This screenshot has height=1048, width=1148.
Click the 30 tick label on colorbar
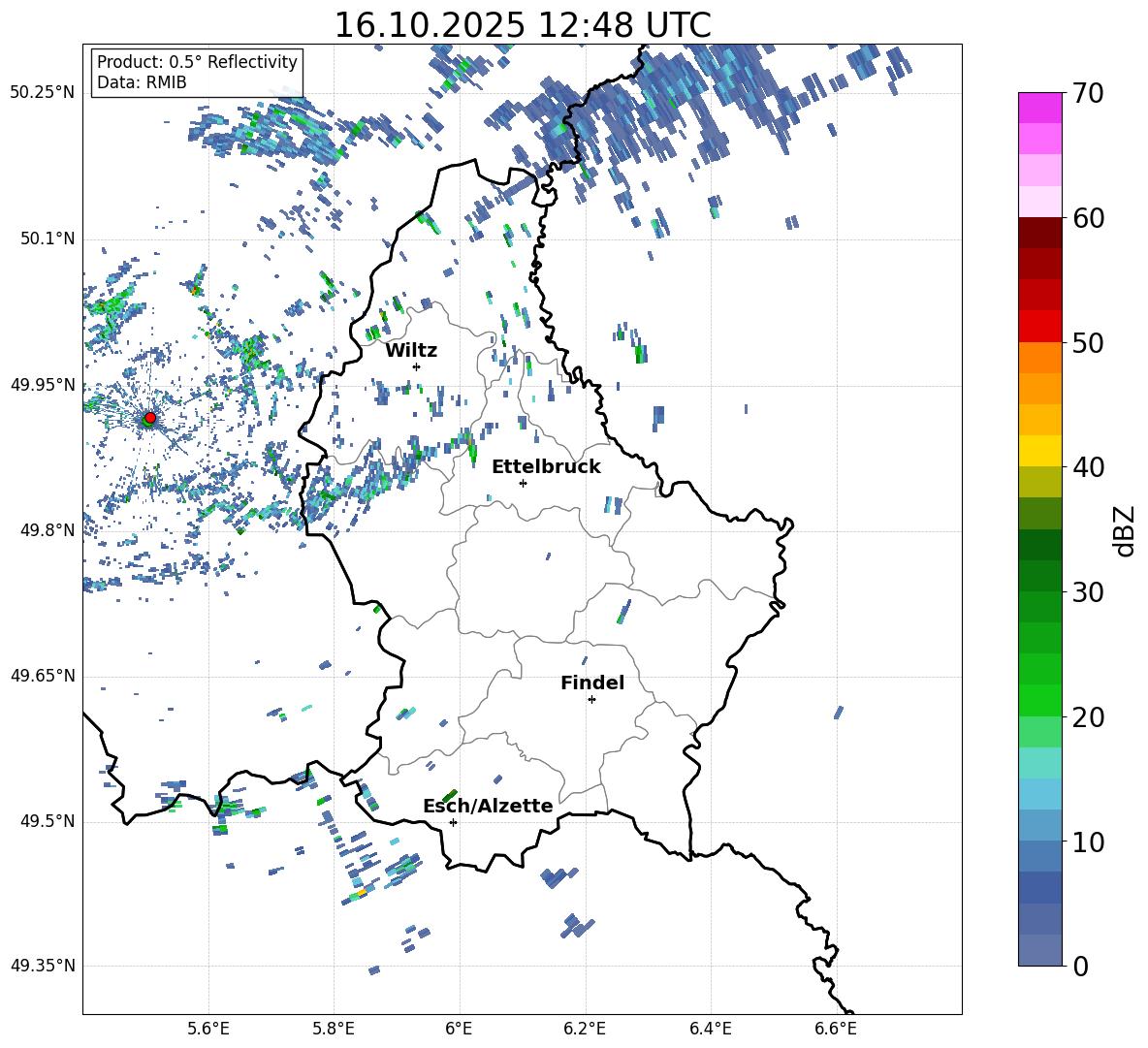(x=1088, y=592)
